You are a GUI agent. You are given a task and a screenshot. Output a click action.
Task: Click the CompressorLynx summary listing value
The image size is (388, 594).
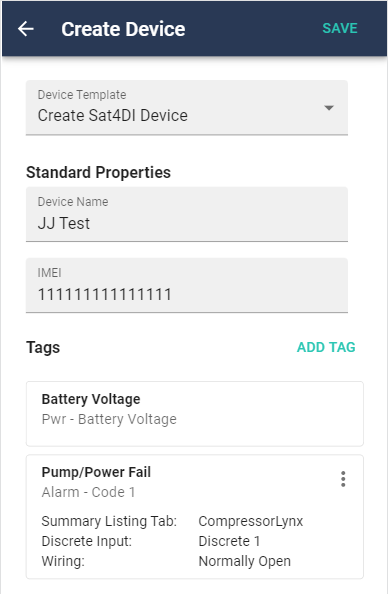[x=250, y=521]
